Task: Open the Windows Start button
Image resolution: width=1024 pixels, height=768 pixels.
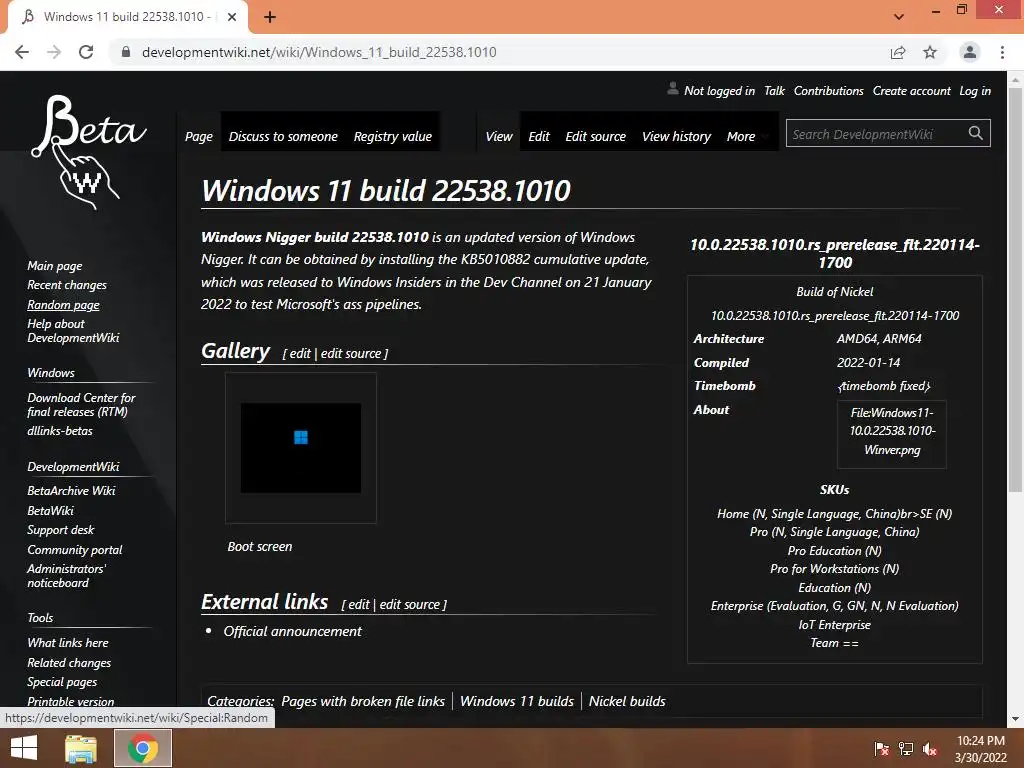Action: 24,748
